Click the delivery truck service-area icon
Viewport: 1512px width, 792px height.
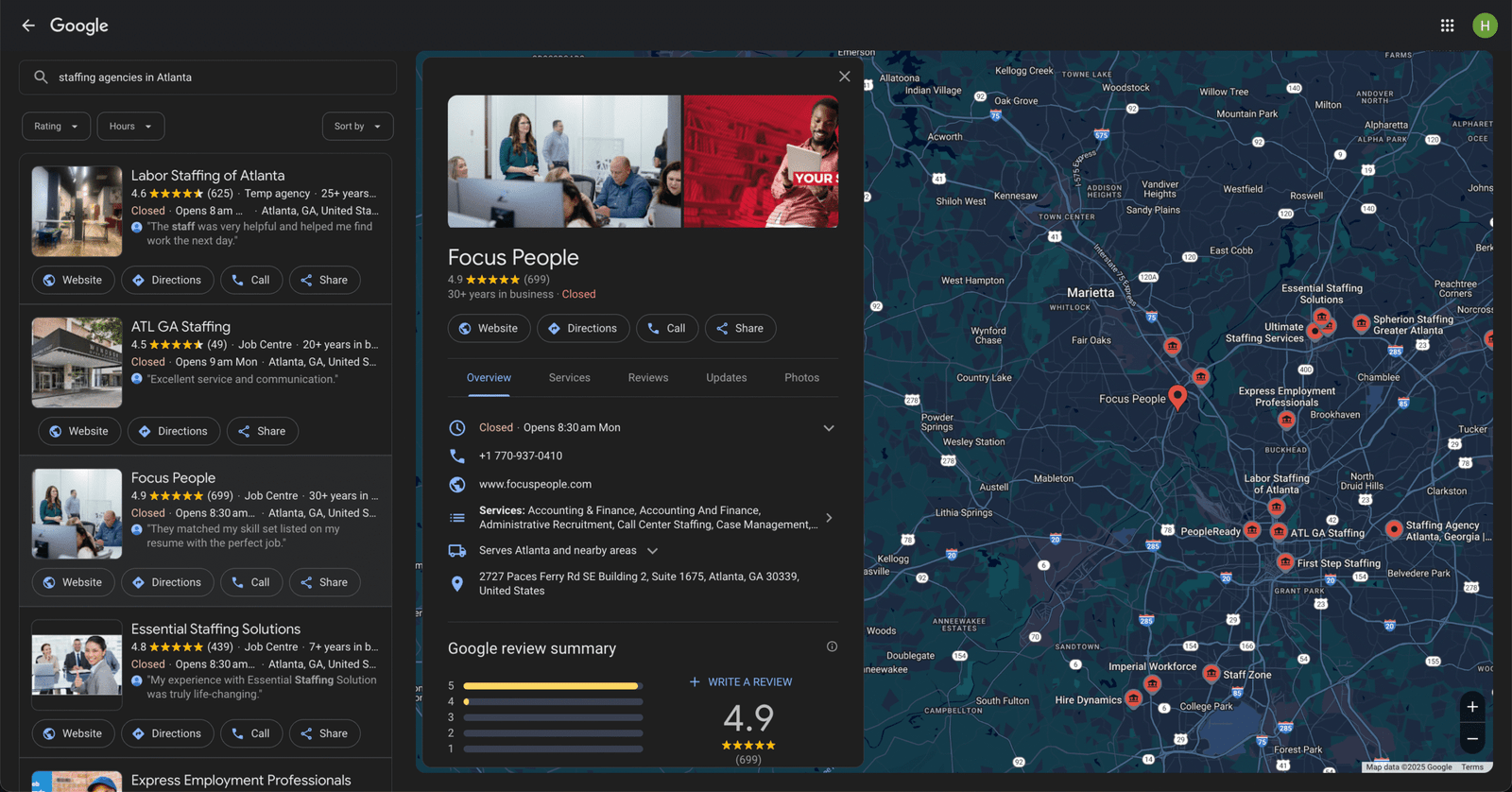pos(457,550)
